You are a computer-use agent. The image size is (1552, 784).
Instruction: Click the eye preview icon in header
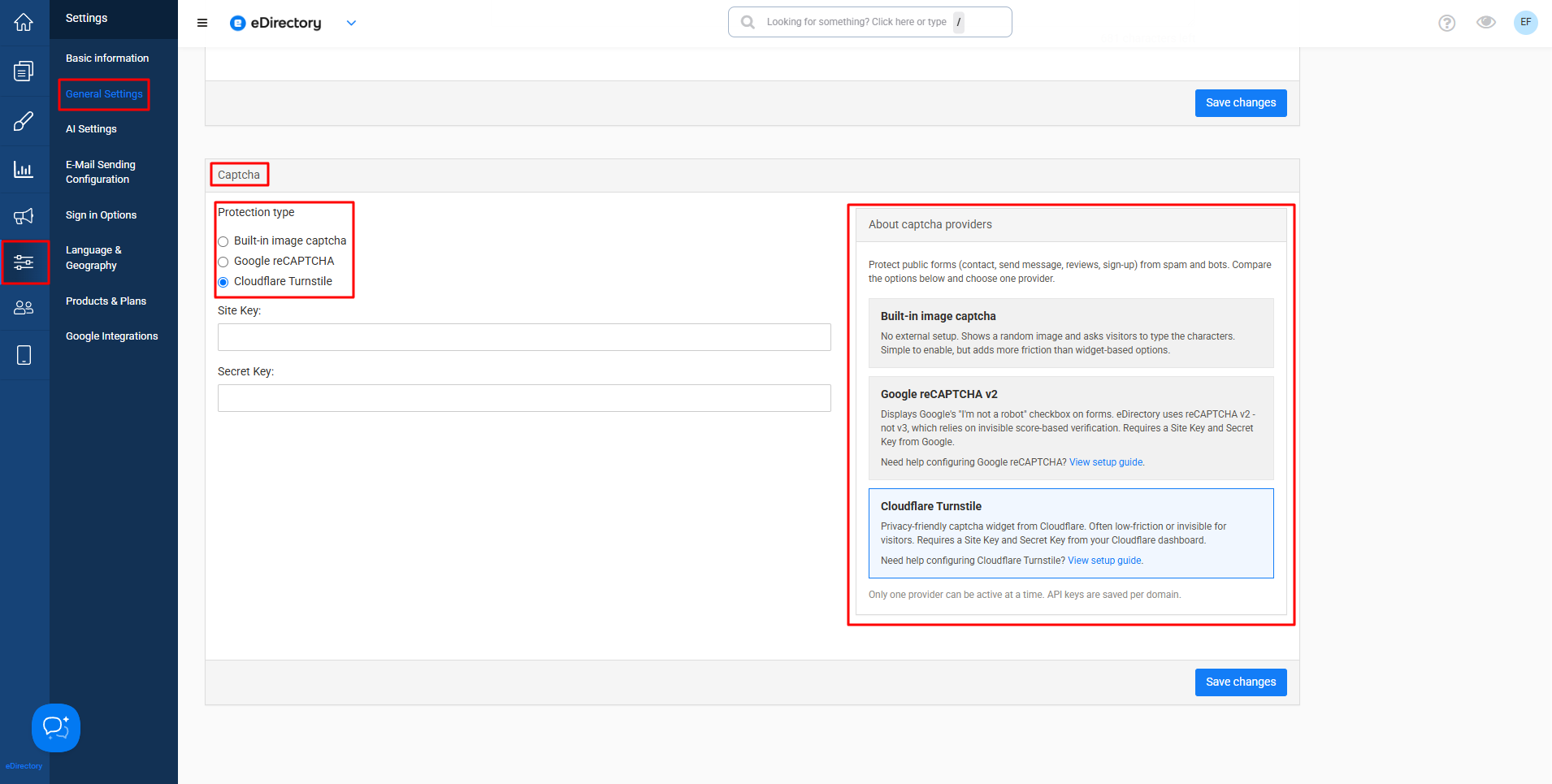(x=1486, y=22)
